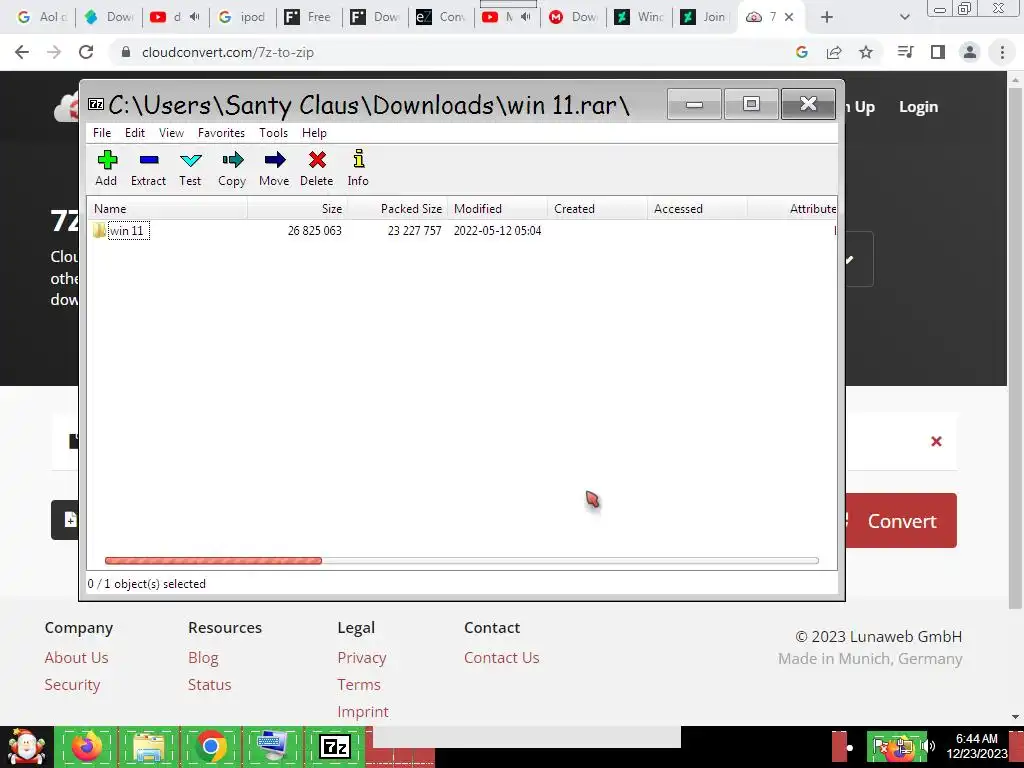The image size is (1024, 768).
Task: Switch to the Free tab
Action: tap(308, 17)
